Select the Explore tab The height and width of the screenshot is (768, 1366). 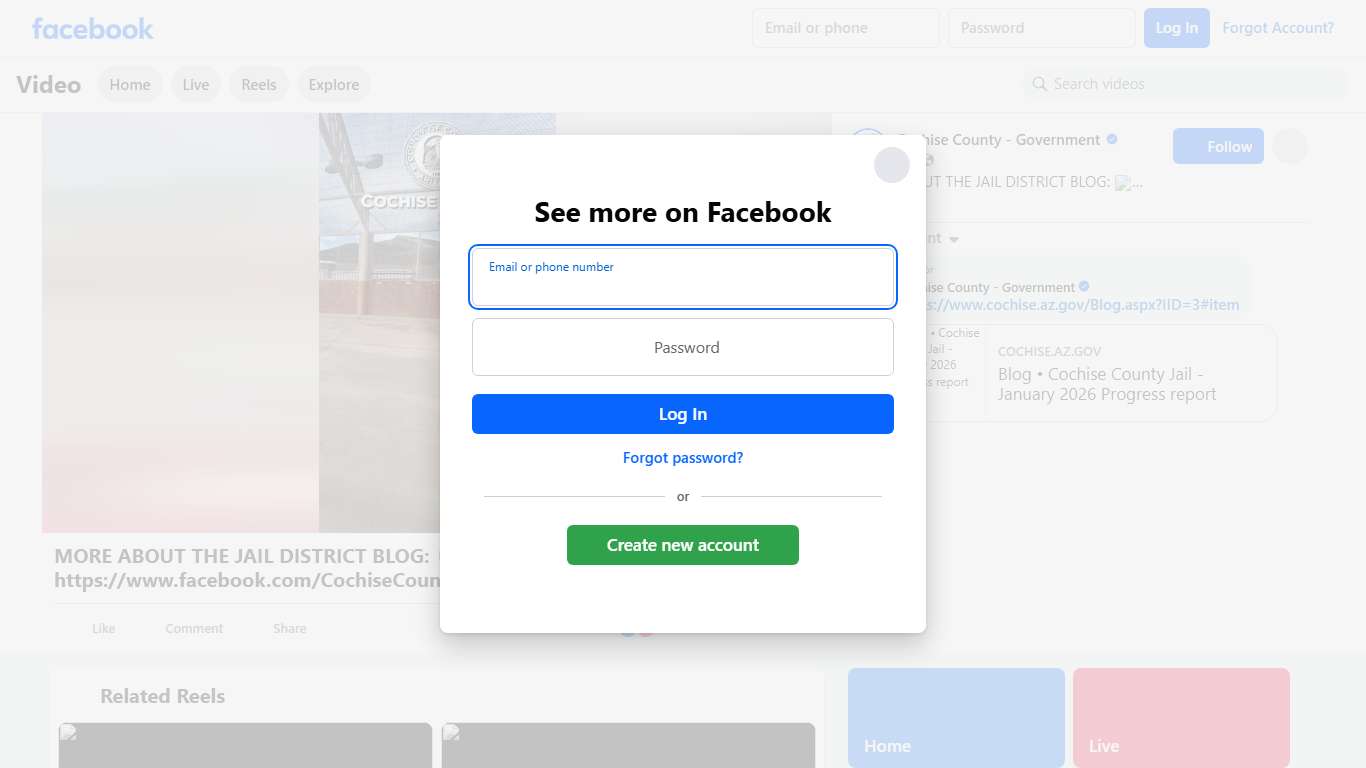tap(334, 85)
